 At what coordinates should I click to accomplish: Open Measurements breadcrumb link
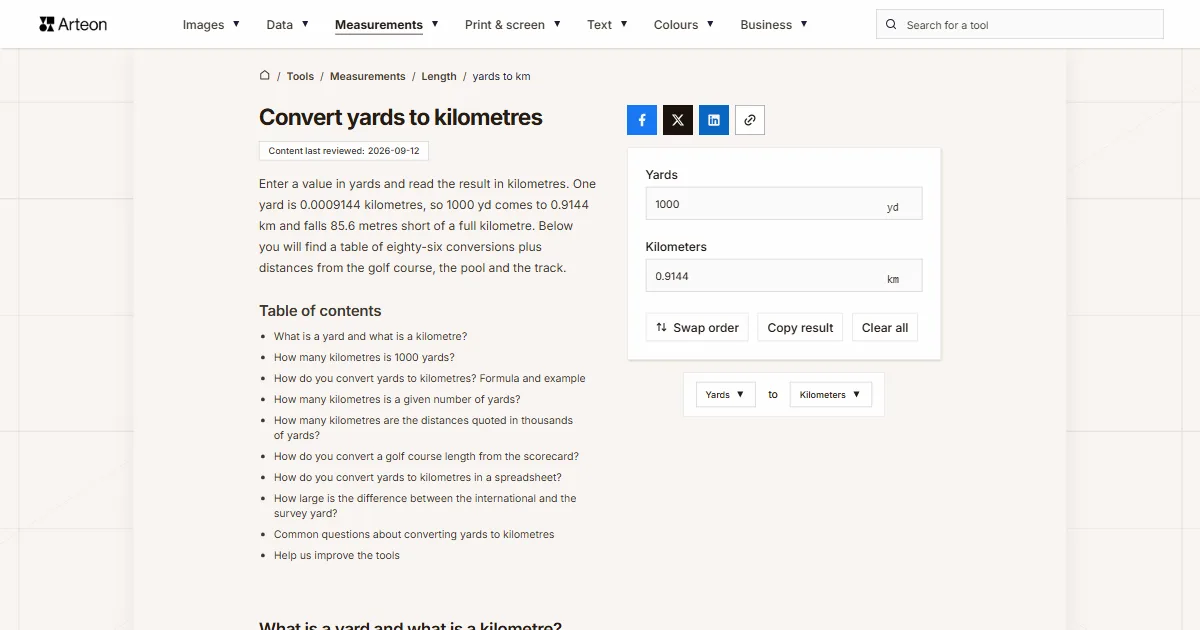[368, 76]
